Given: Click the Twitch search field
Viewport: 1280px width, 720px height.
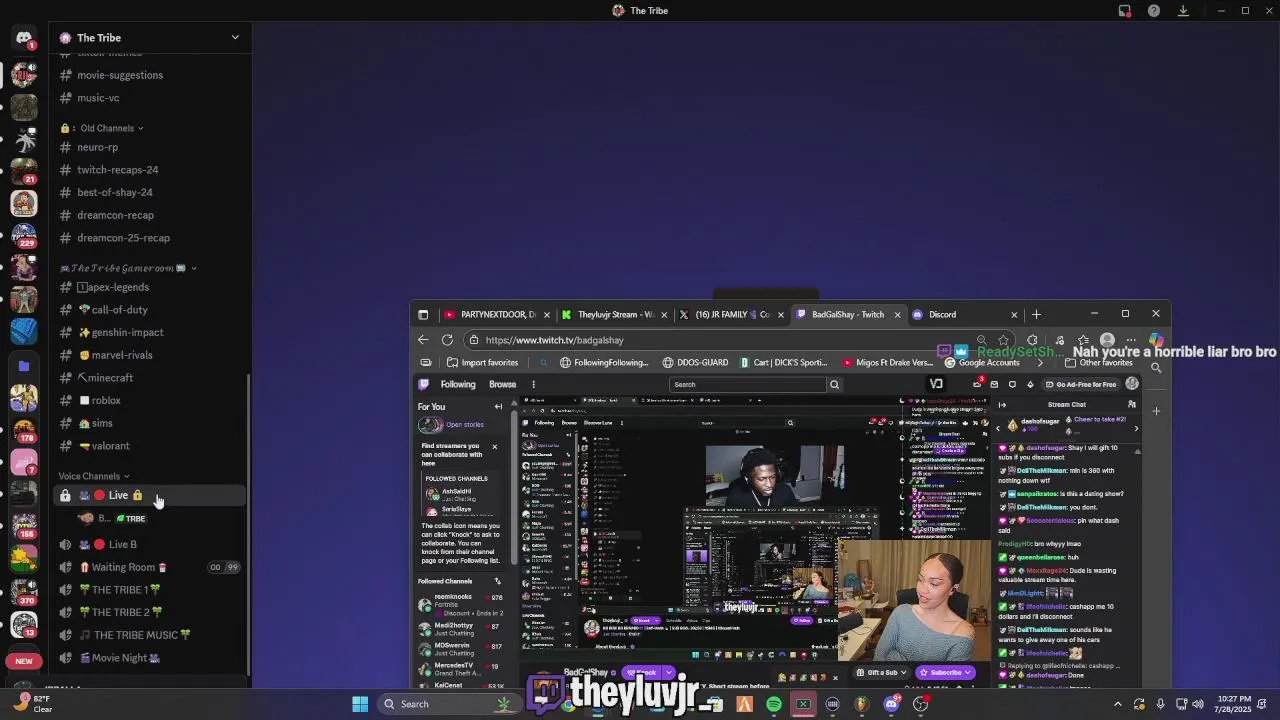Looking at the screenshot, I should pyautogui.click(x=748, y=384).
